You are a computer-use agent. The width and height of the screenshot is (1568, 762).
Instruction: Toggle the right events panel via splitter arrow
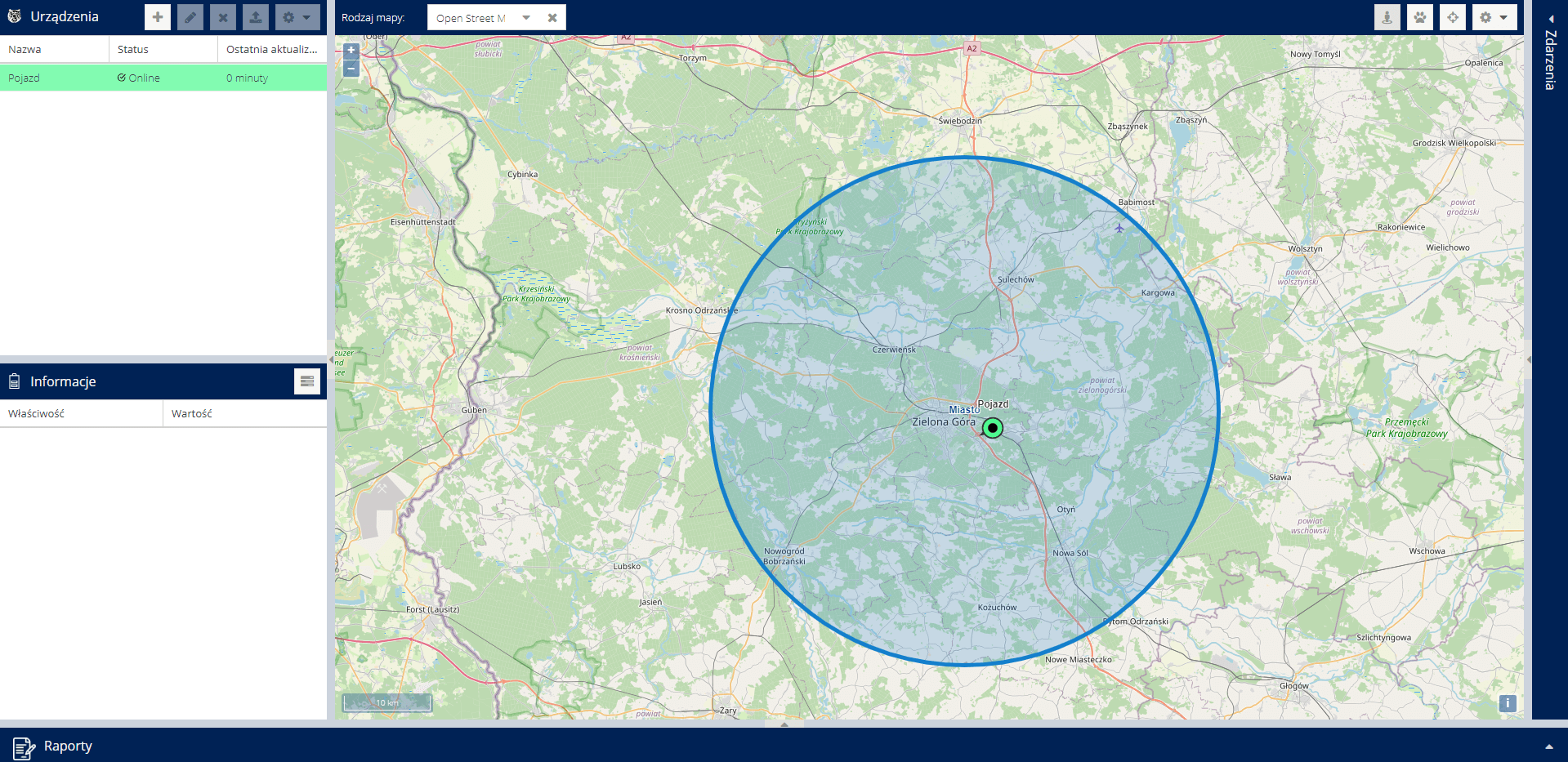point(1528,359)
